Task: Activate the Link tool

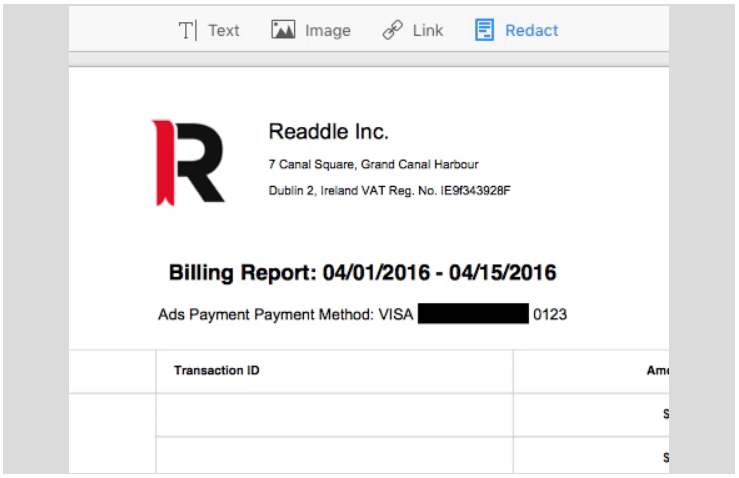Action: [x=412, y=31]
